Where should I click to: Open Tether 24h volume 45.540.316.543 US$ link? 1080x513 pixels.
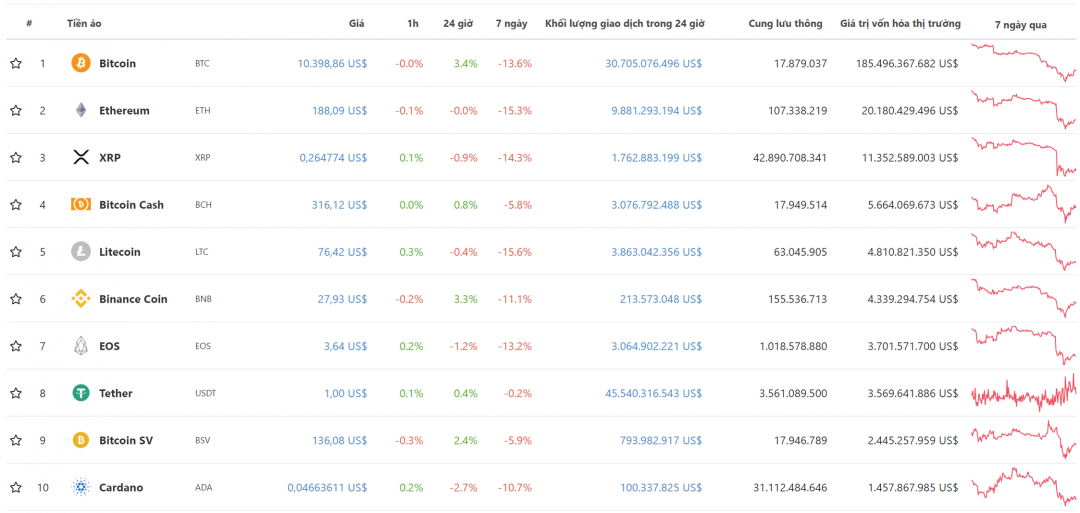pyautogui.click(x=654, y=393)
